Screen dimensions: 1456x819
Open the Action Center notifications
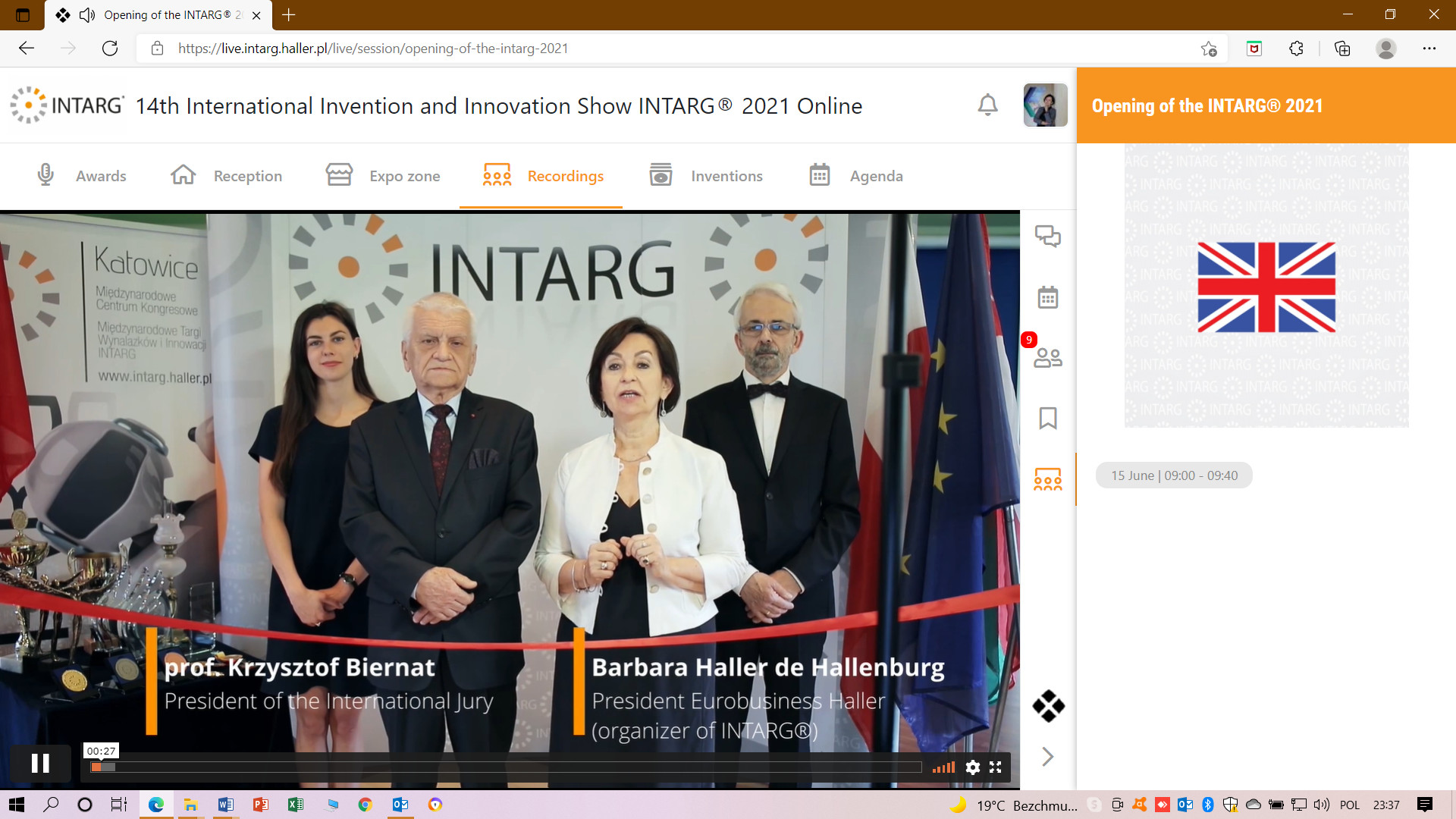(1425, 805)
